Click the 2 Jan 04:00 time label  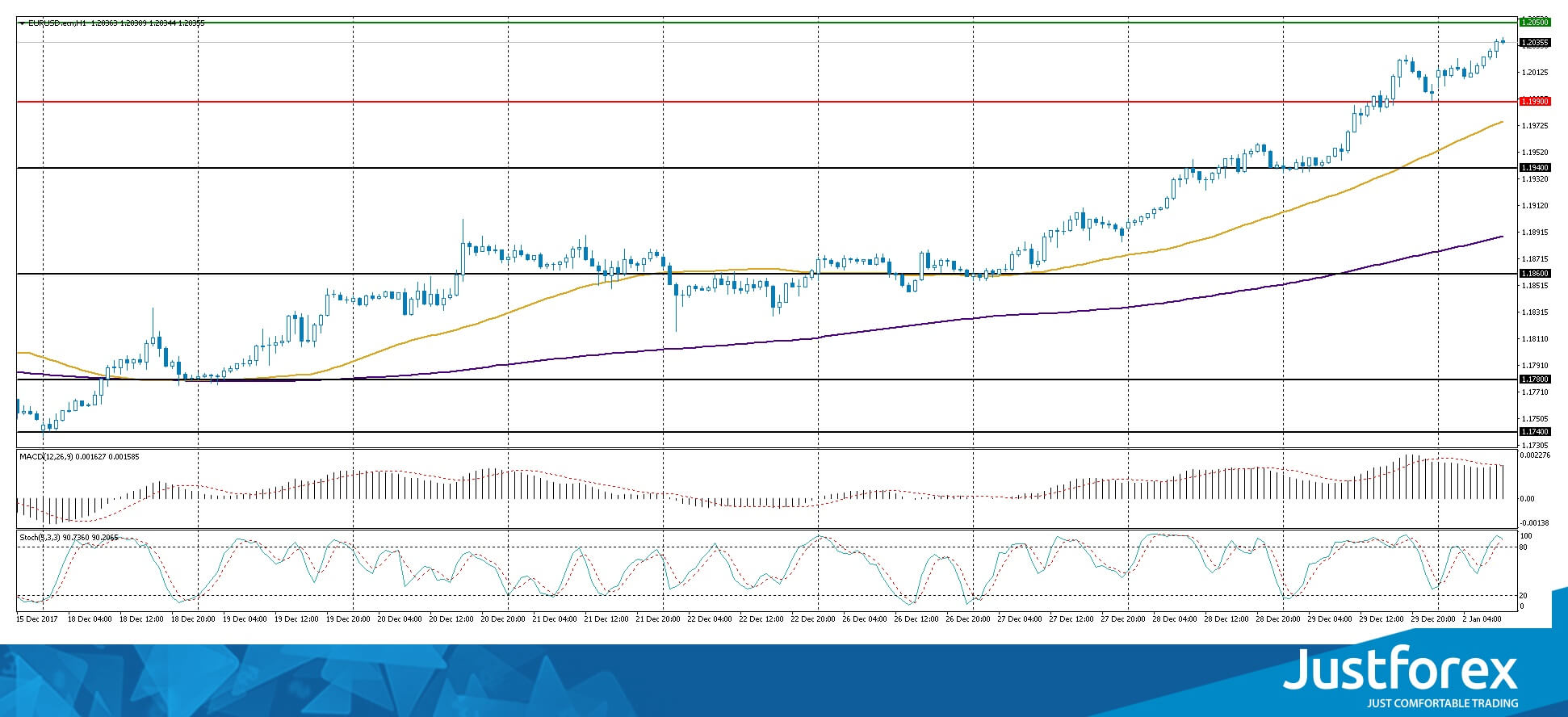point(1482,619)
